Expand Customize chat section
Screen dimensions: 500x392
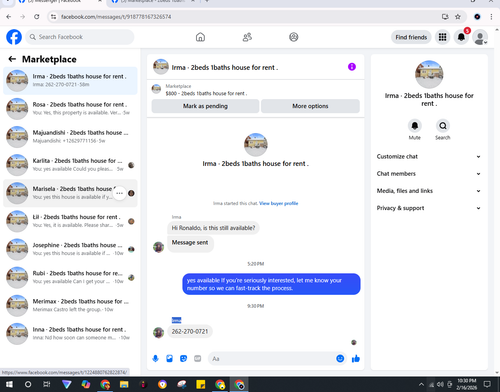[x=429, y=157]
